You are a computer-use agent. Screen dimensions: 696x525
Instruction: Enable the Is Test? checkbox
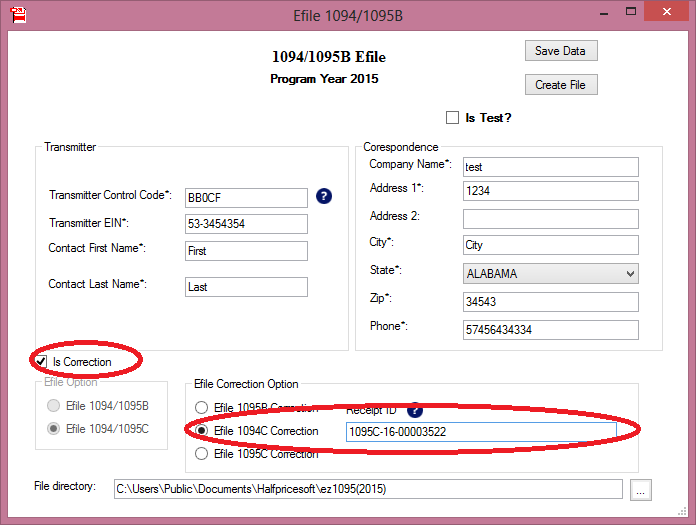[453, 118]
